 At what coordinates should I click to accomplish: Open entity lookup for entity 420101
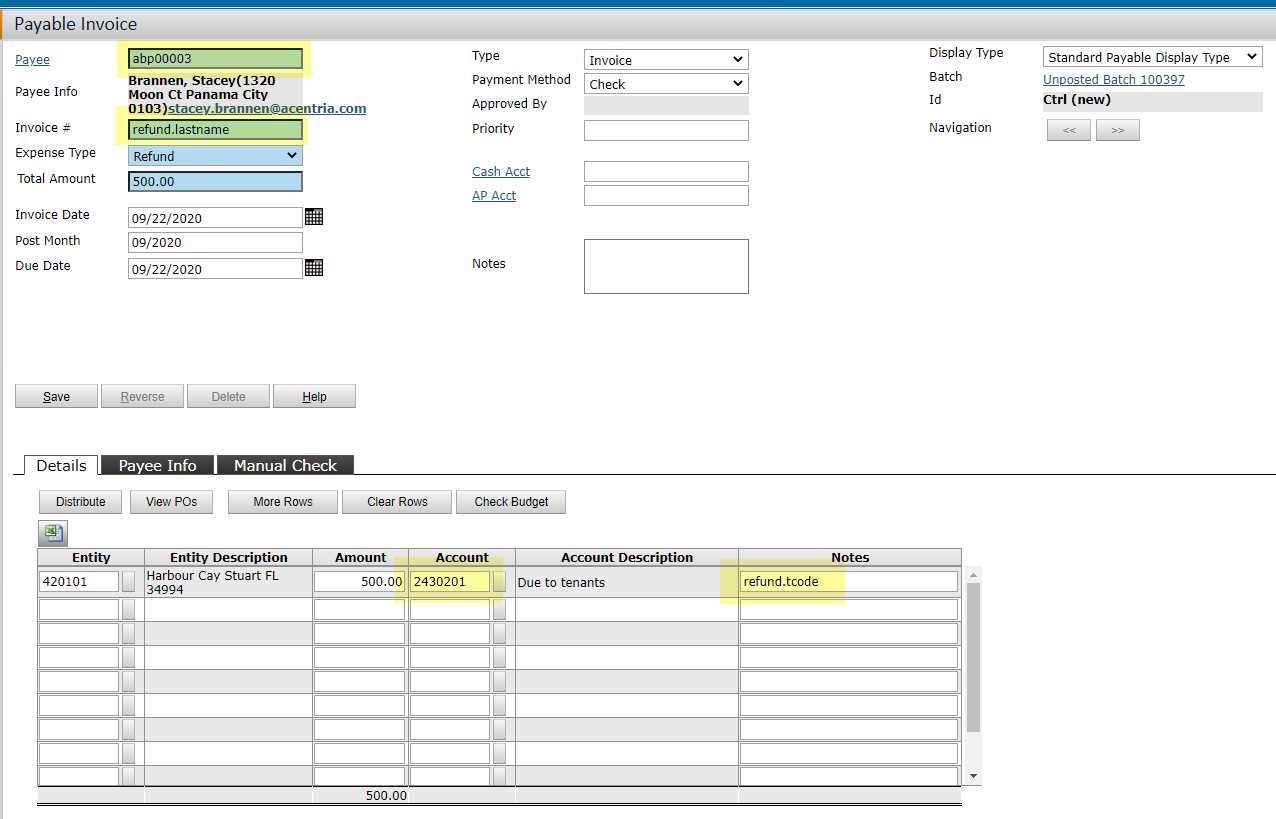coord(128,582)
